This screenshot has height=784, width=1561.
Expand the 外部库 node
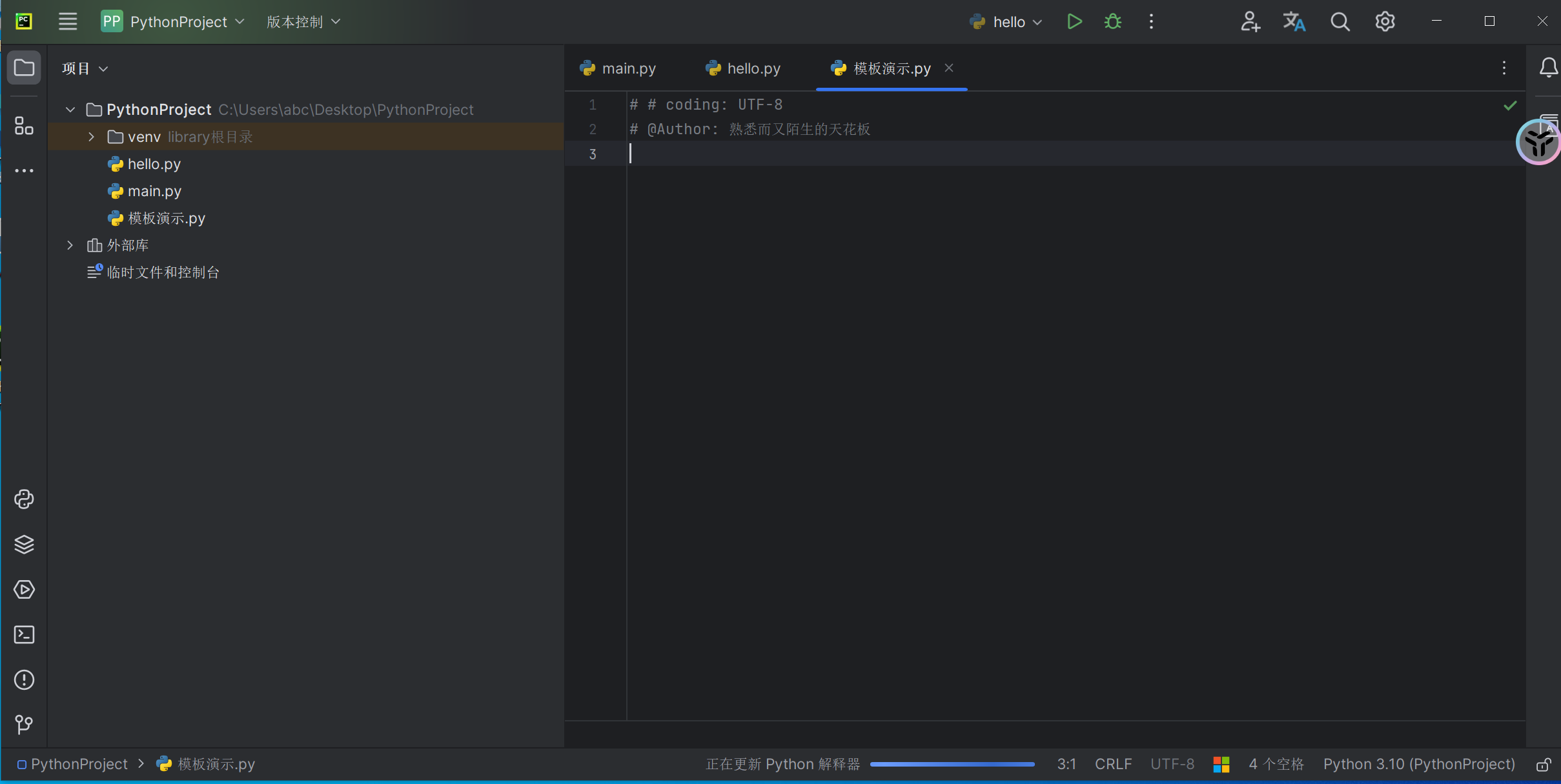tap(70, 245)
